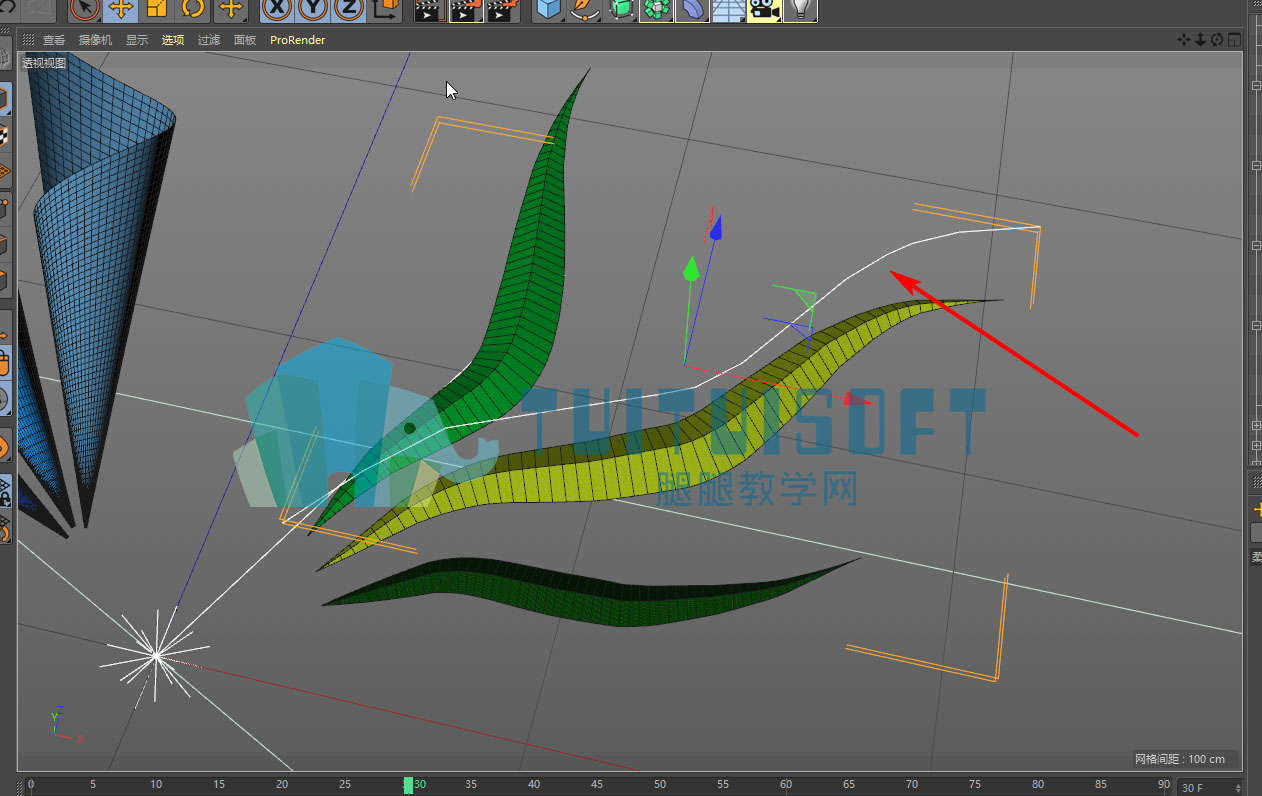Activate the Rotate tool

193,10
